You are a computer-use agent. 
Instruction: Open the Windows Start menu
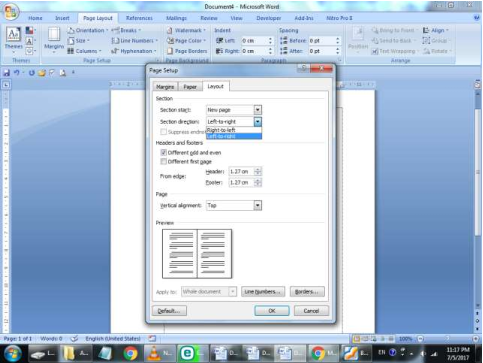[13, 353]
